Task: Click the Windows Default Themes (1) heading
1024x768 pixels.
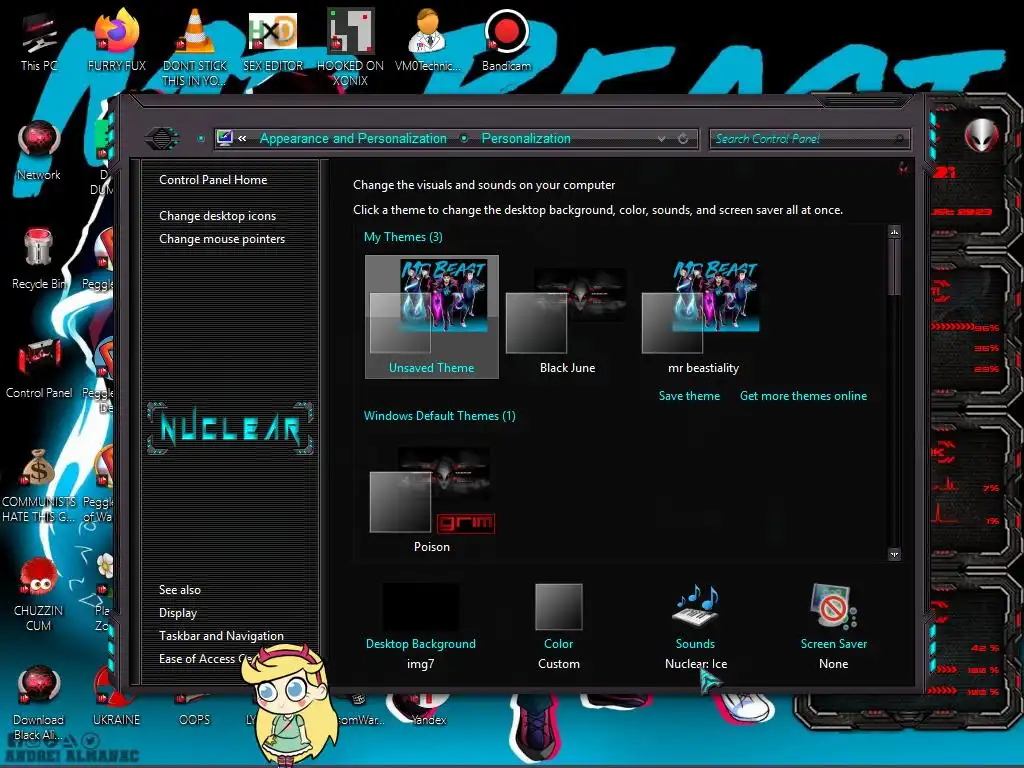Action: (x=440, y=416)
